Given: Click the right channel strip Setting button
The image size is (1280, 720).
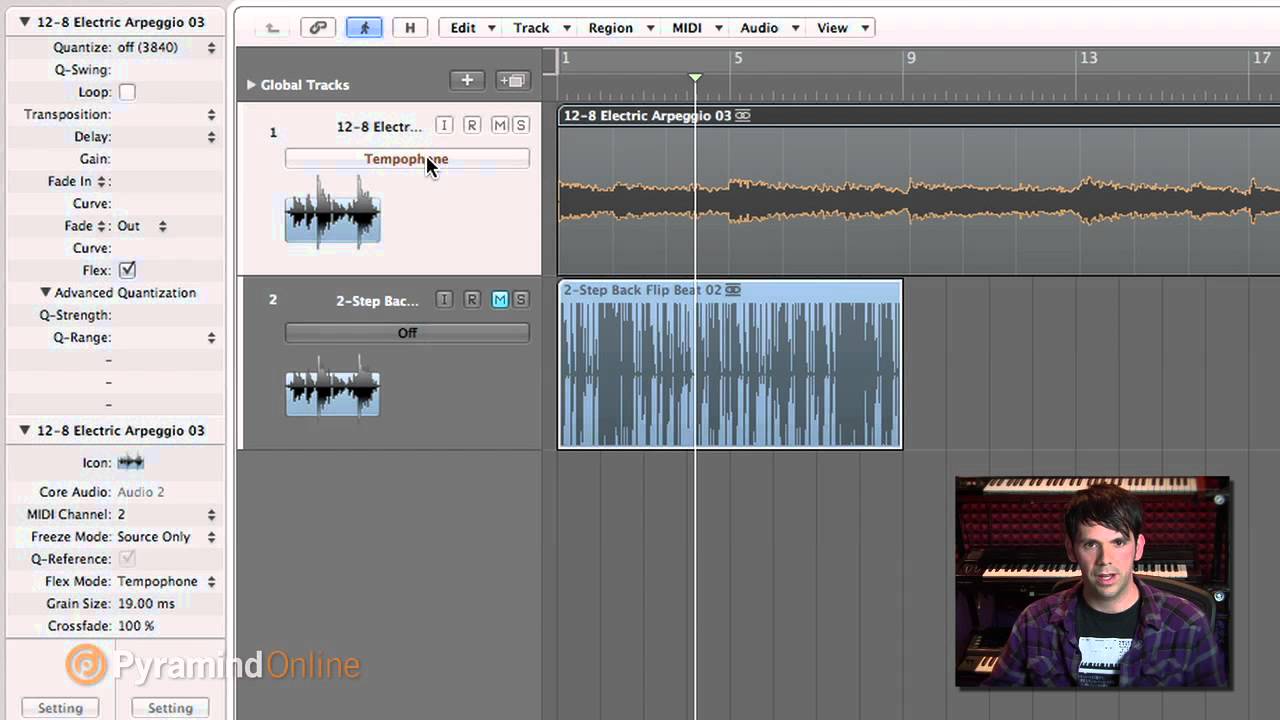Looking at the screenshot, I should [170, 708].
